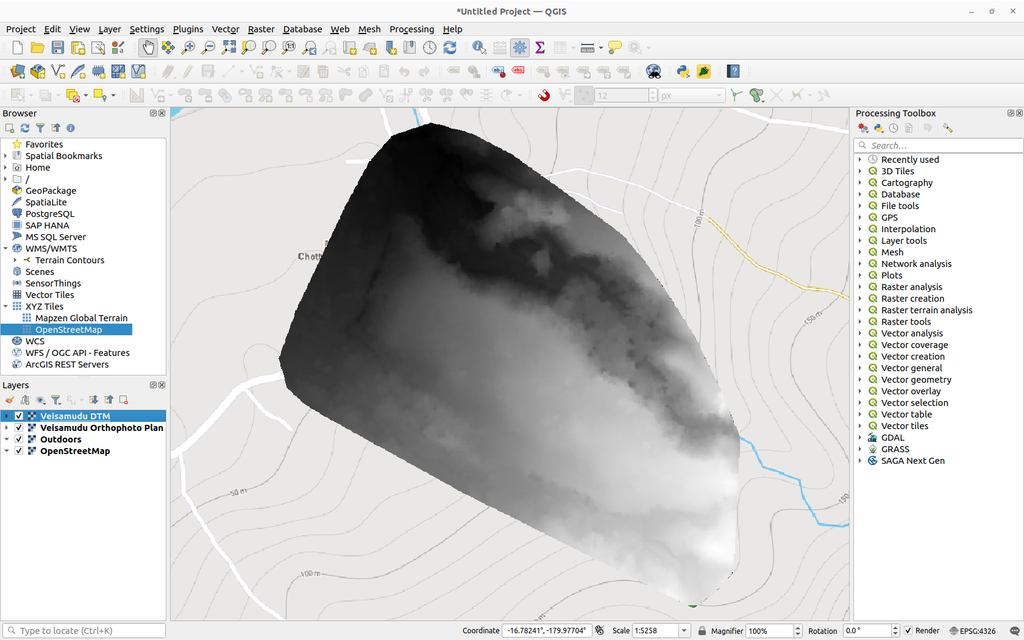Uncheck the Outdoors layer visibility
The image size is (1024, 640).
[x=19, y=438]
